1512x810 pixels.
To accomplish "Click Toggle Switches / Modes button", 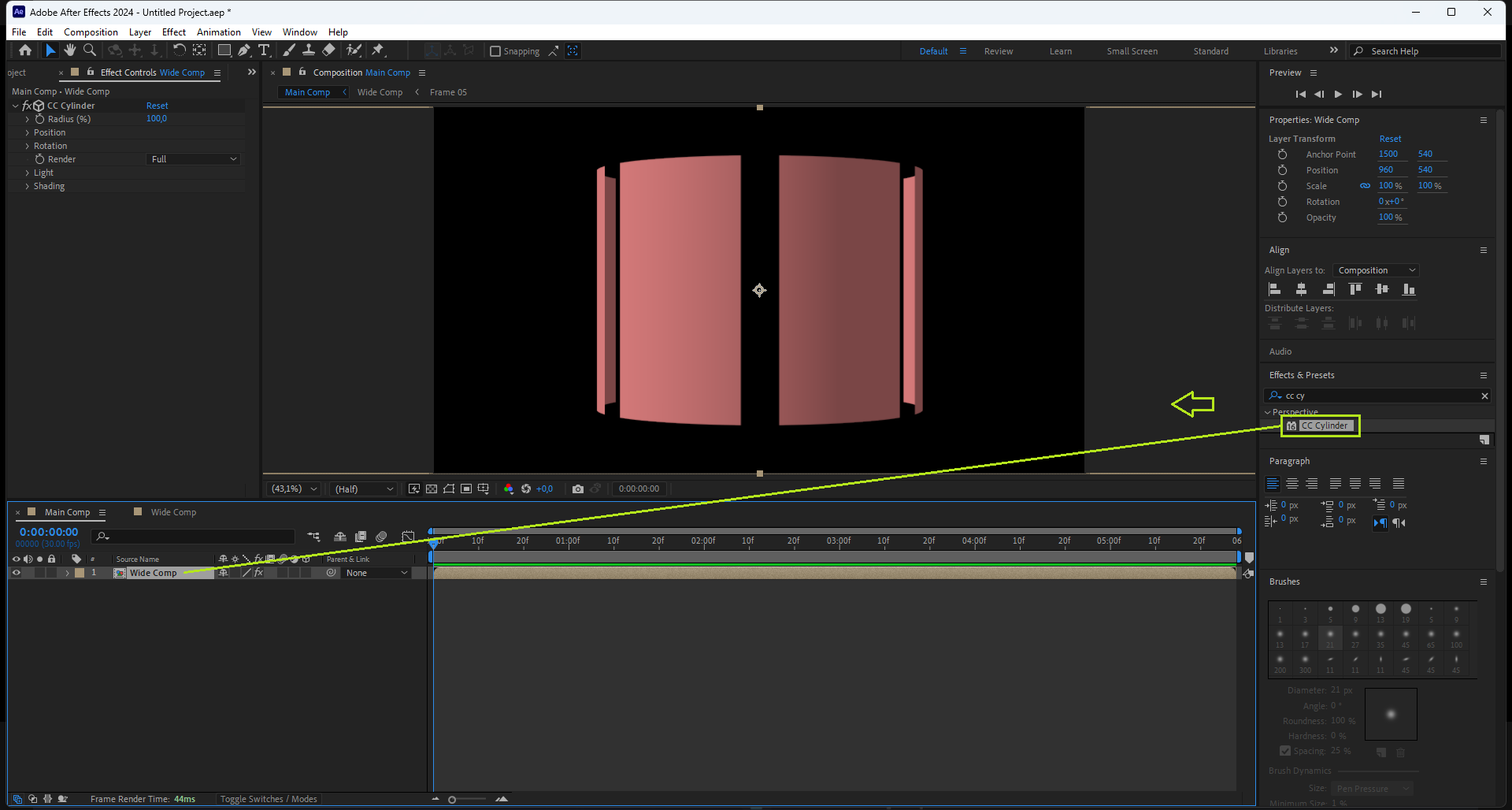I will 269,799.
